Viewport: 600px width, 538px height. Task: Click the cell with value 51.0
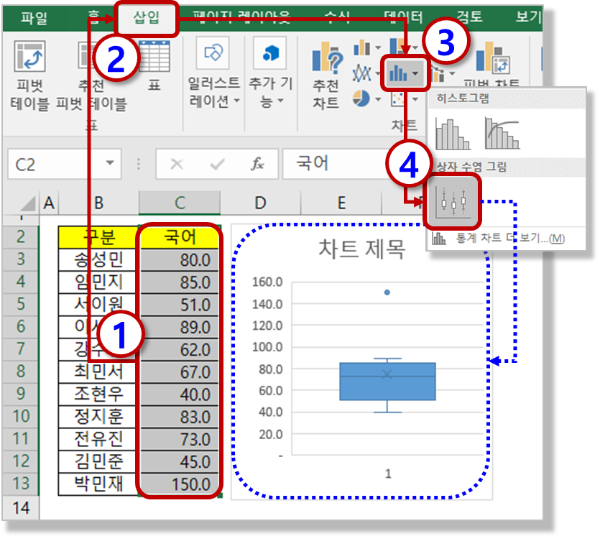pos(179,305)
